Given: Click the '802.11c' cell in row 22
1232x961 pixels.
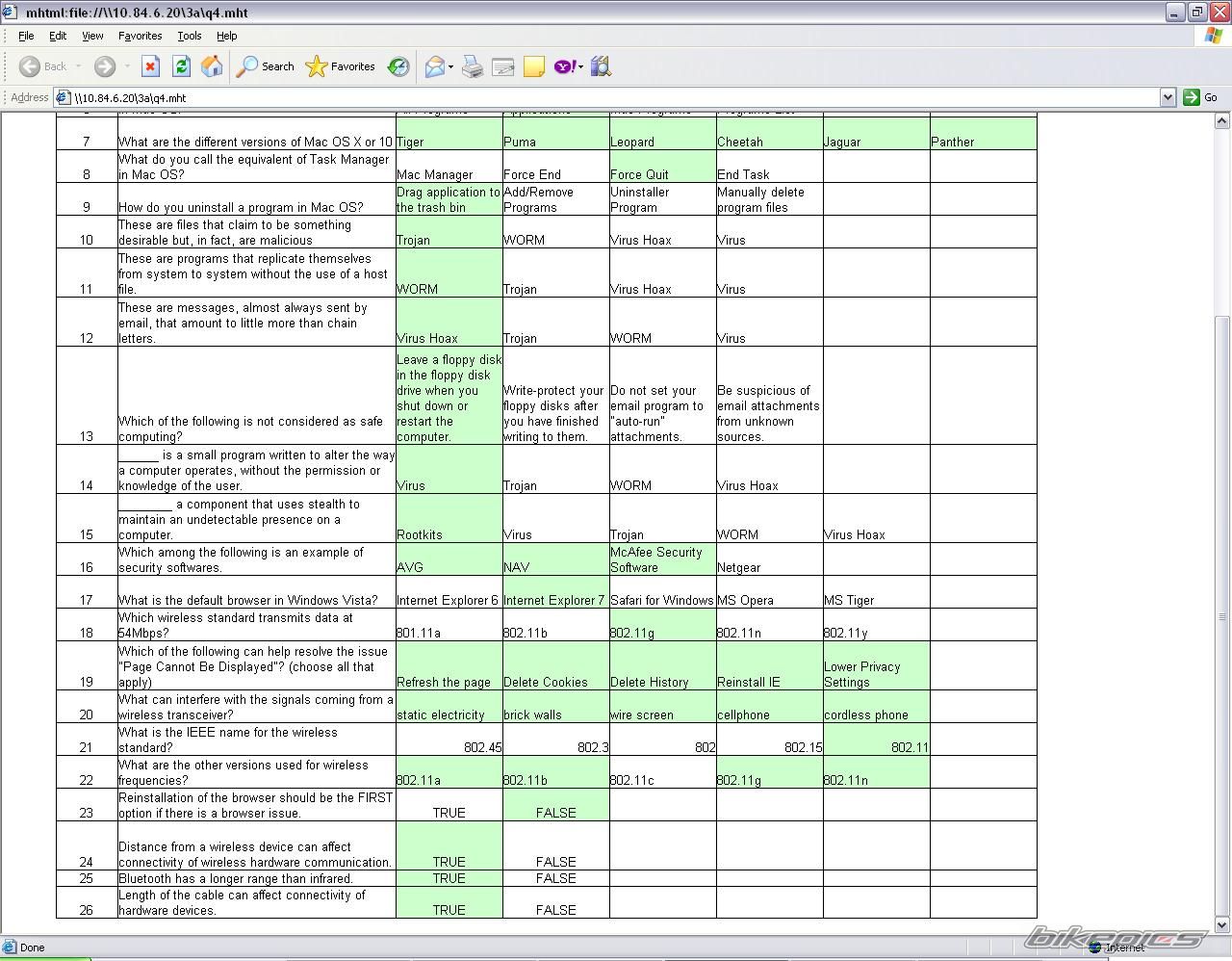Looking at the screenshot, I should tap(662, 772).
